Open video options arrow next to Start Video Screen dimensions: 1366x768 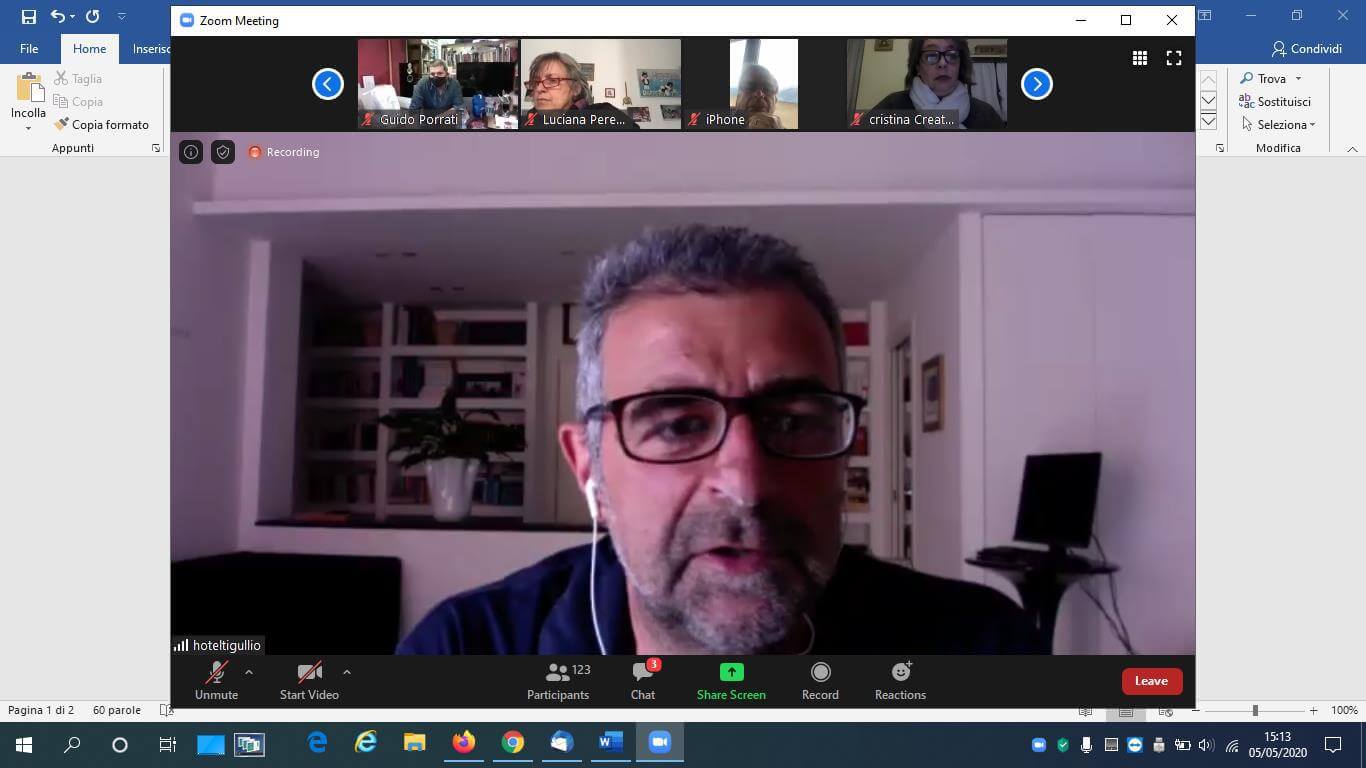coord(347,673)
